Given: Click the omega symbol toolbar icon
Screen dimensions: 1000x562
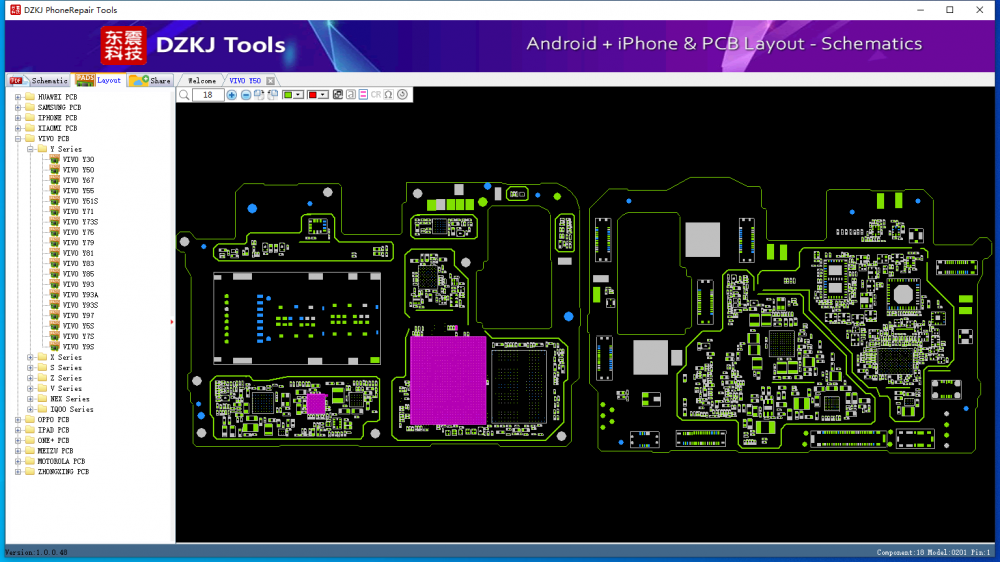Looking at the screenshot, I should coord(389,95).
